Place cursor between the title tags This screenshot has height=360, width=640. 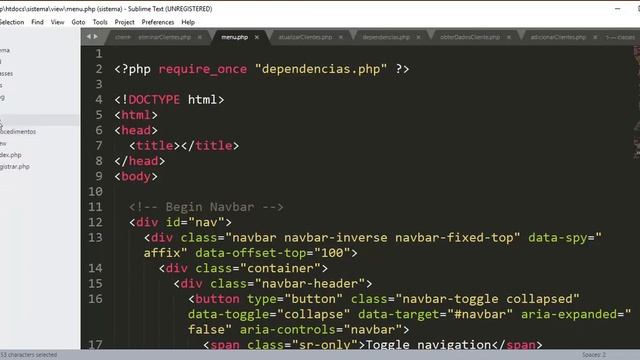[x=180, y=146]
